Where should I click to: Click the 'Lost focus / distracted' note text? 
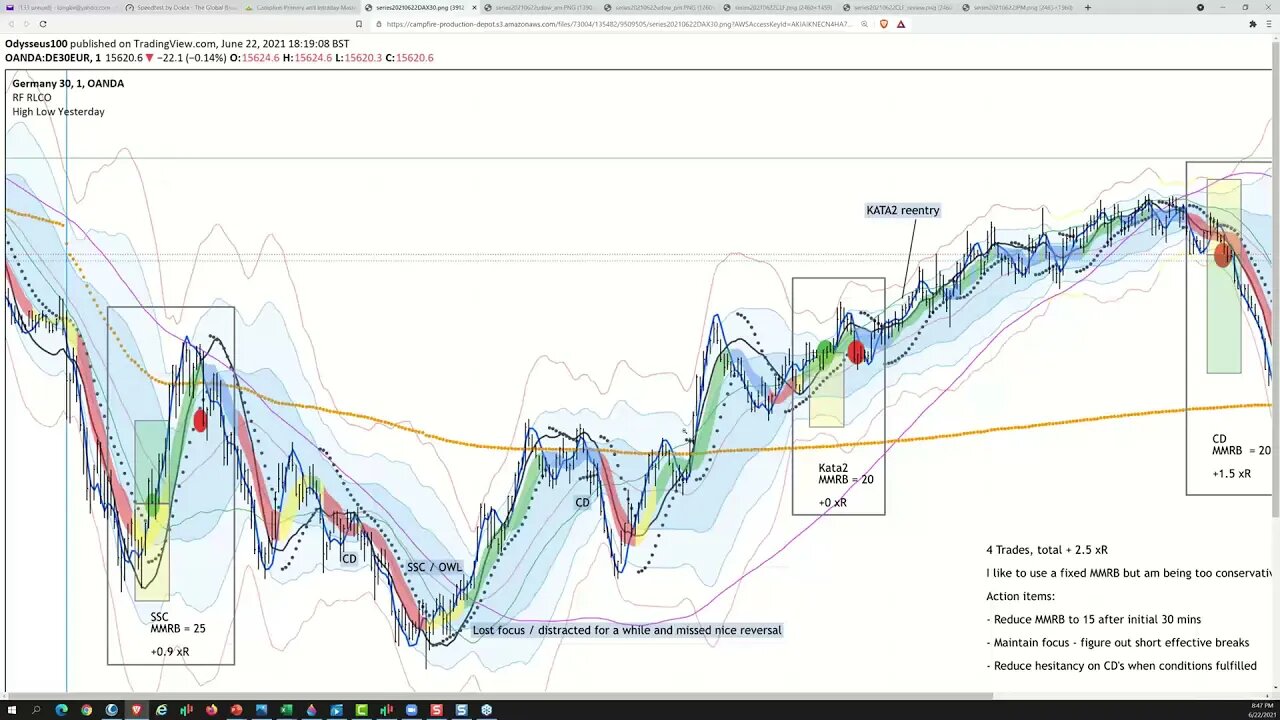pos(627,630)
